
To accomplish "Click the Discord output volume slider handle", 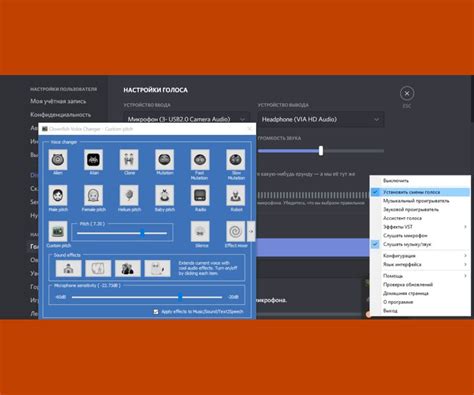I will point(321,151).
